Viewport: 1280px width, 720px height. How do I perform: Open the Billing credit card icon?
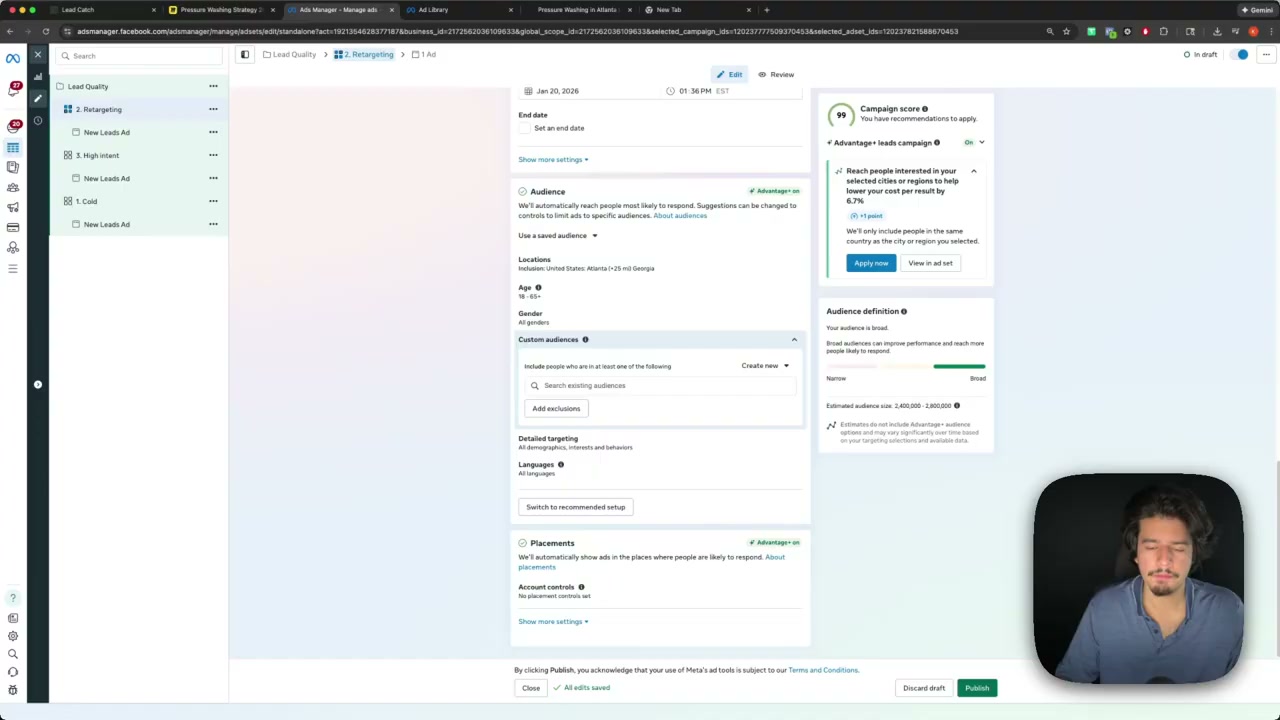[13, 227]
